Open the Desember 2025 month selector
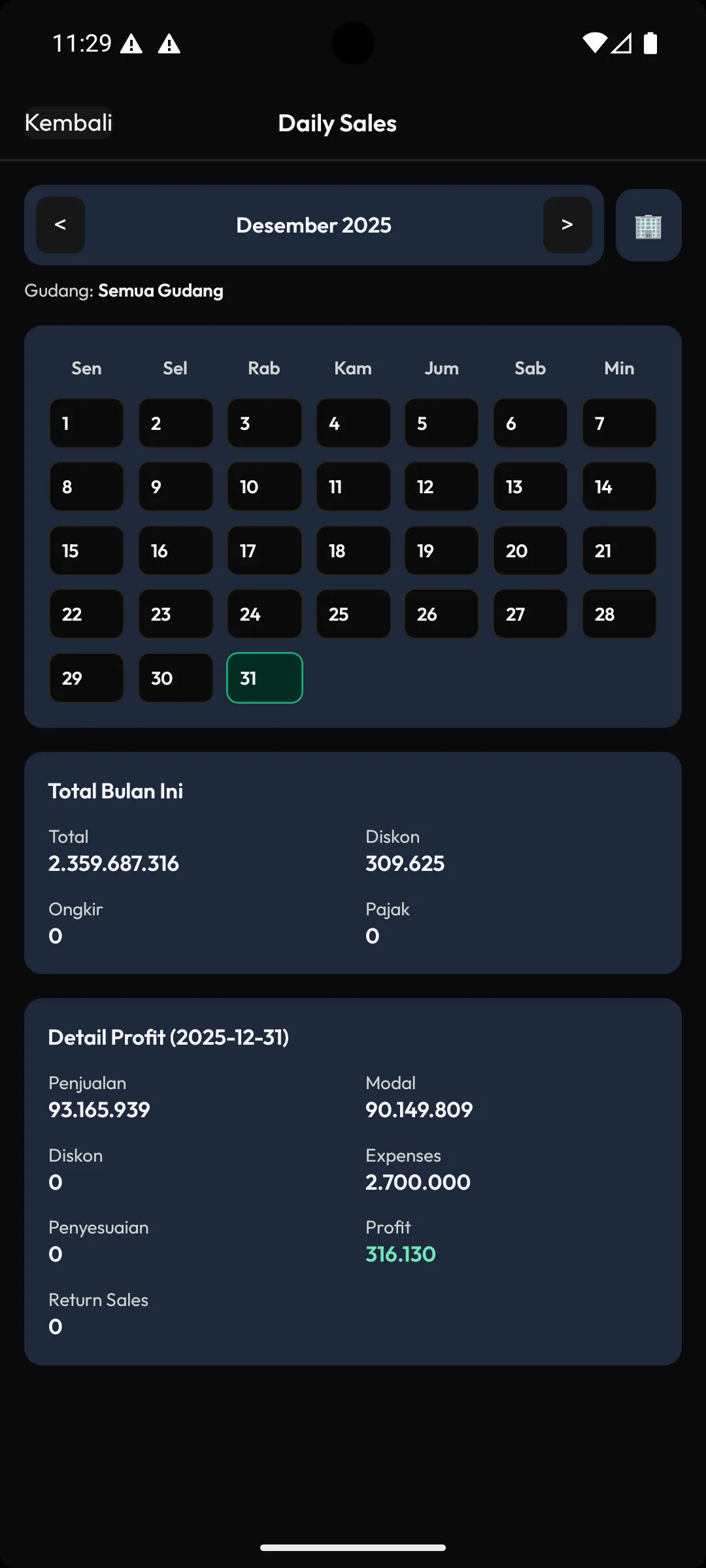This screenshot has height=1568, width=706. (313, 225)
